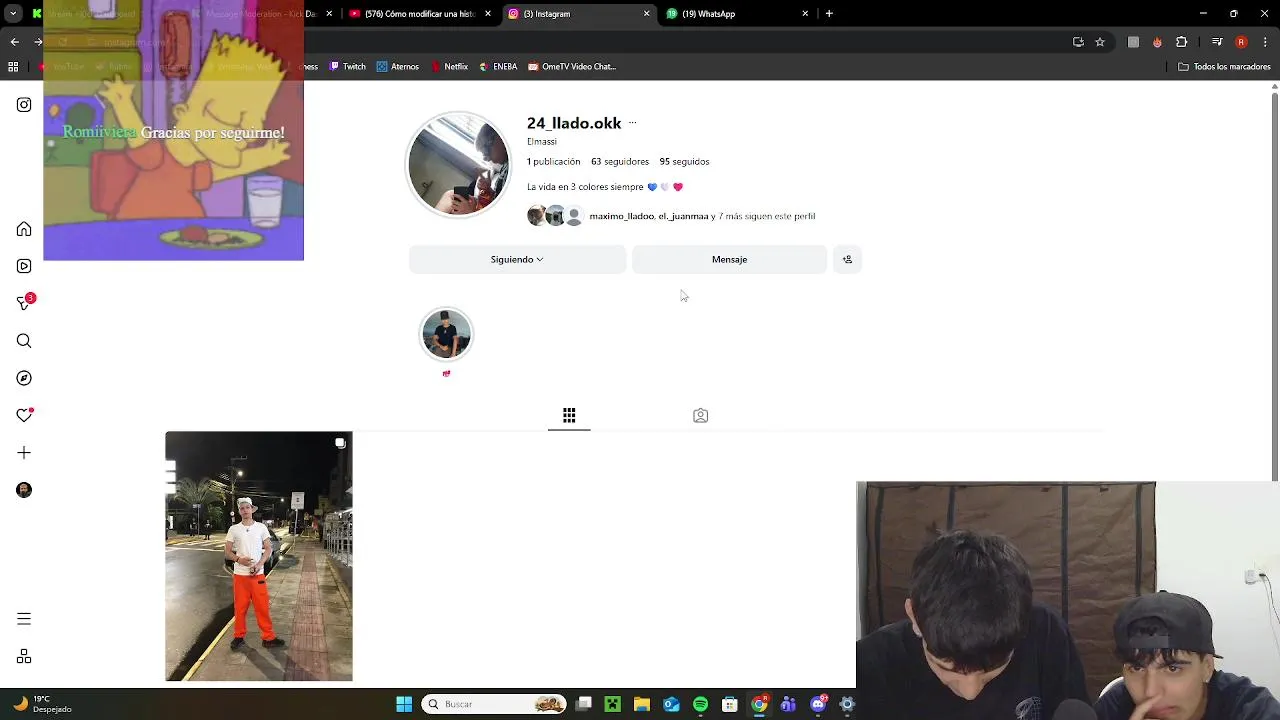Open Spotify from the taskbar

point(700,704)
